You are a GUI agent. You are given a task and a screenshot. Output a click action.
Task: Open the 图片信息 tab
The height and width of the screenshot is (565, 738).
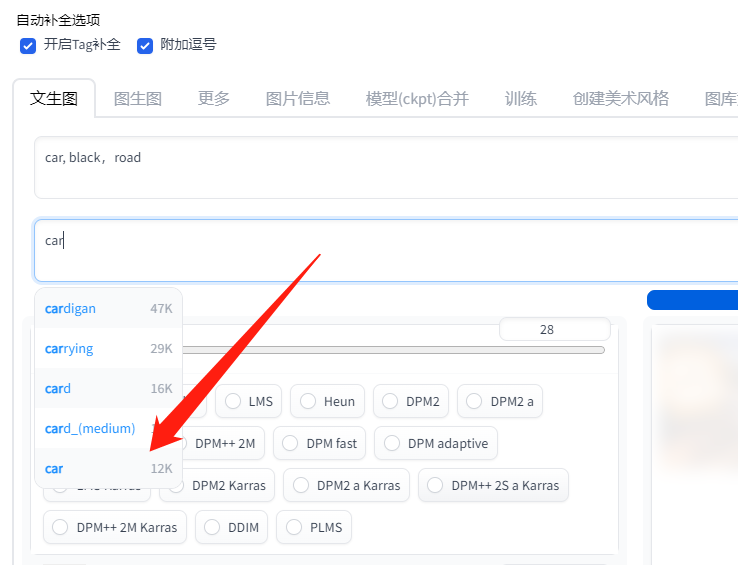point(297,98)
